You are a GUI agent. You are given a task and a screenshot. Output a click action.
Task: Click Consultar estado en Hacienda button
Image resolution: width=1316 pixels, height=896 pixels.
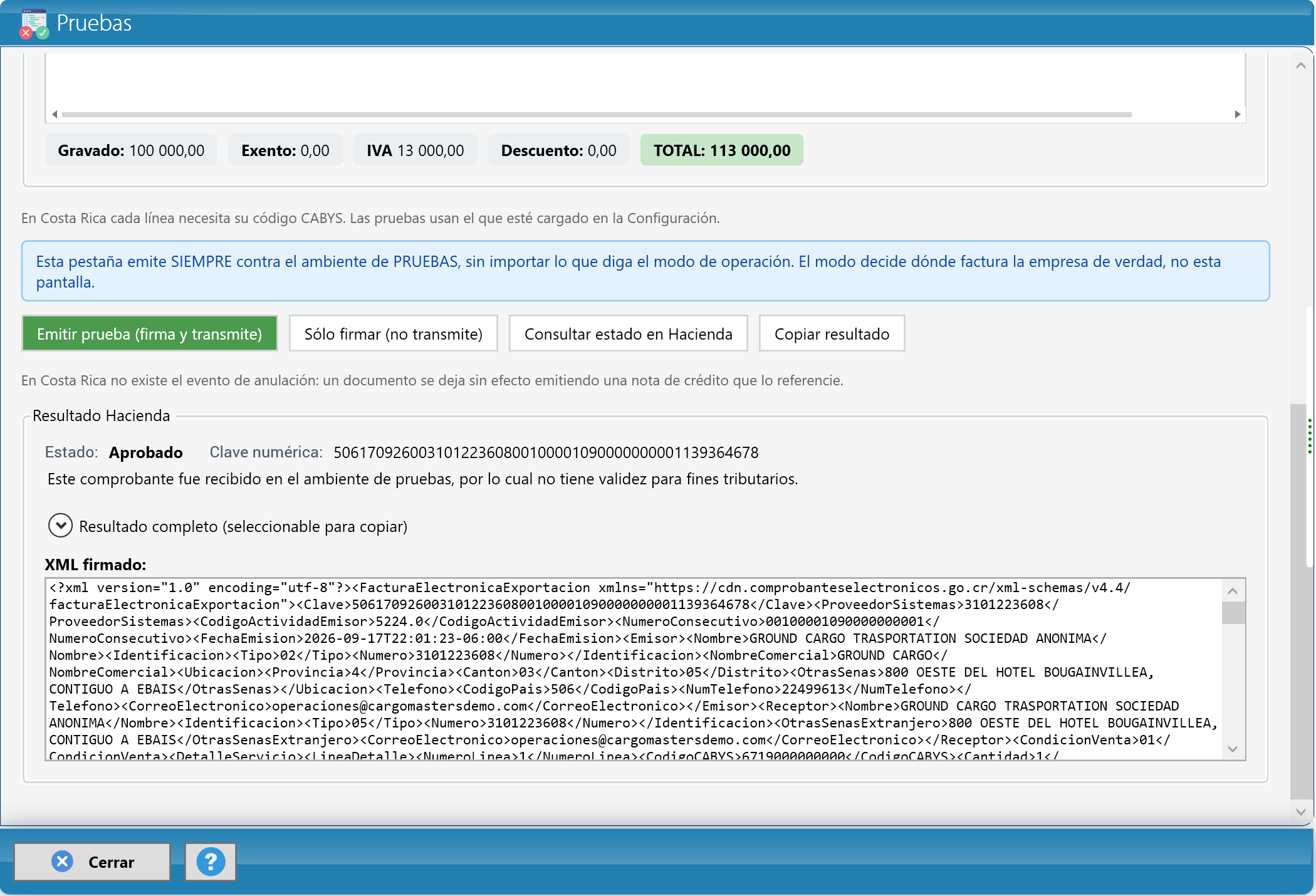pyautogui.click(x=629, y=334)
